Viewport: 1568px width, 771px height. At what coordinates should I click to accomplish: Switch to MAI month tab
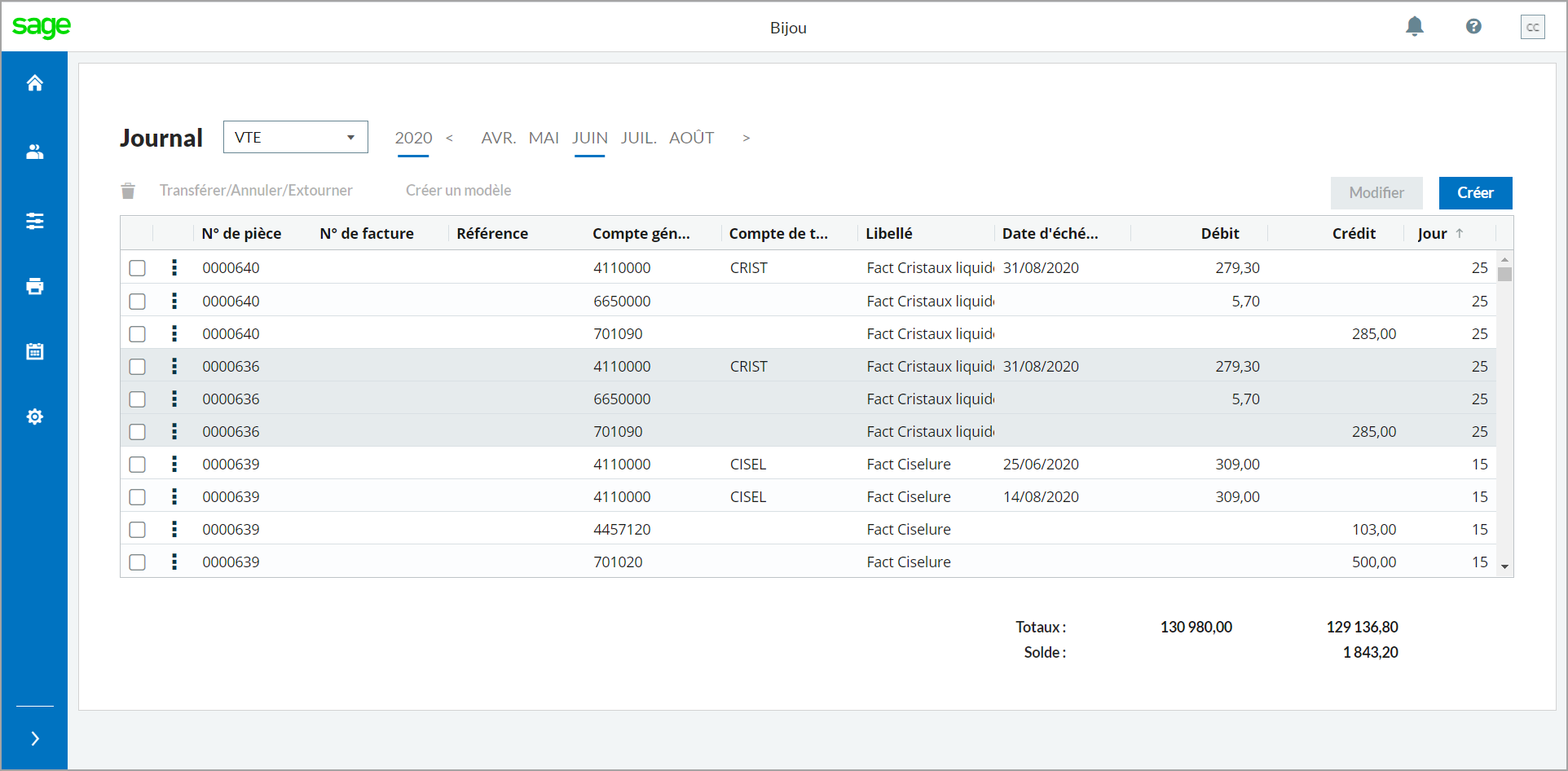pyautogui.click(x=544, y=138)
